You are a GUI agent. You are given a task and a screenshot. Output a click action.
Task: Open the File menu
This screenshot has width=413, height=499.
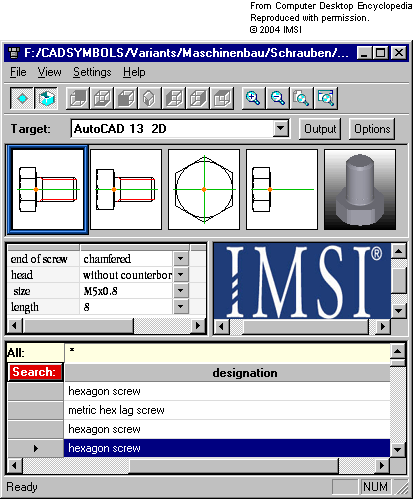click(x=18, y=72)
